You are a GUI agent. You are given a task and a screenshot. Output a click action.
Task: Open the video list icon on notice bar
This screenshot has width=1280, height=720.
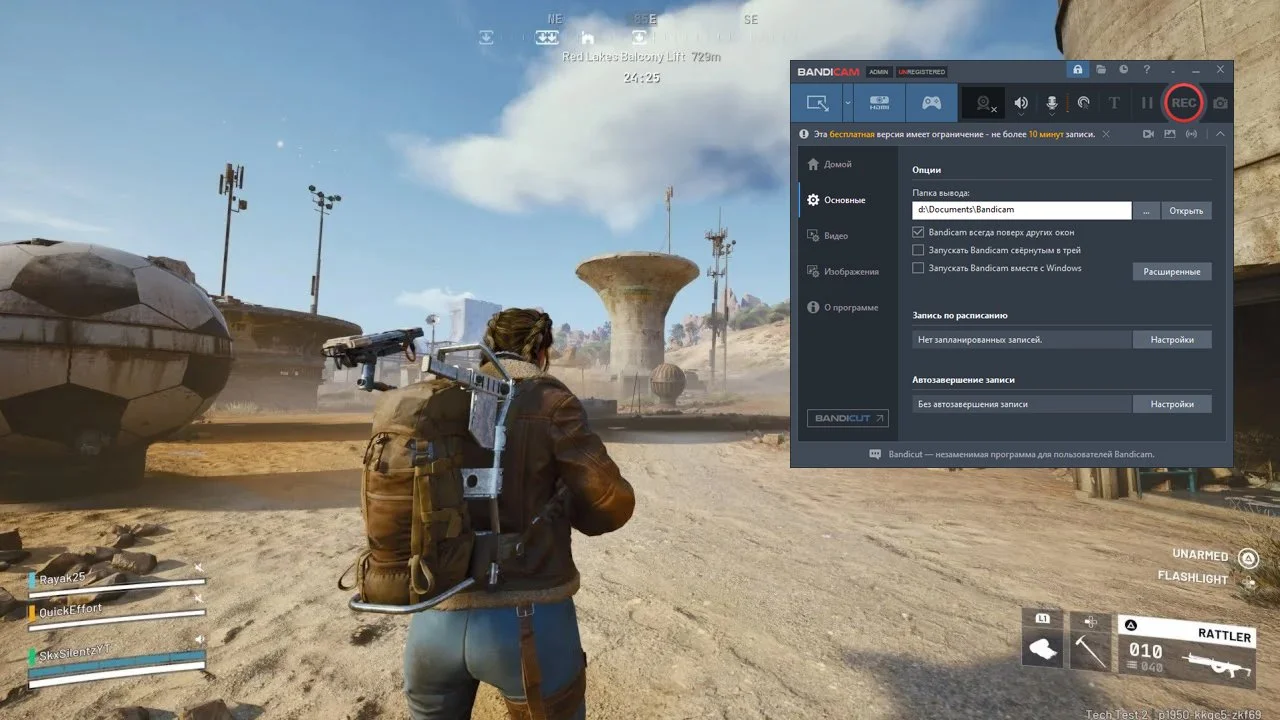(x=1149, y=134)
